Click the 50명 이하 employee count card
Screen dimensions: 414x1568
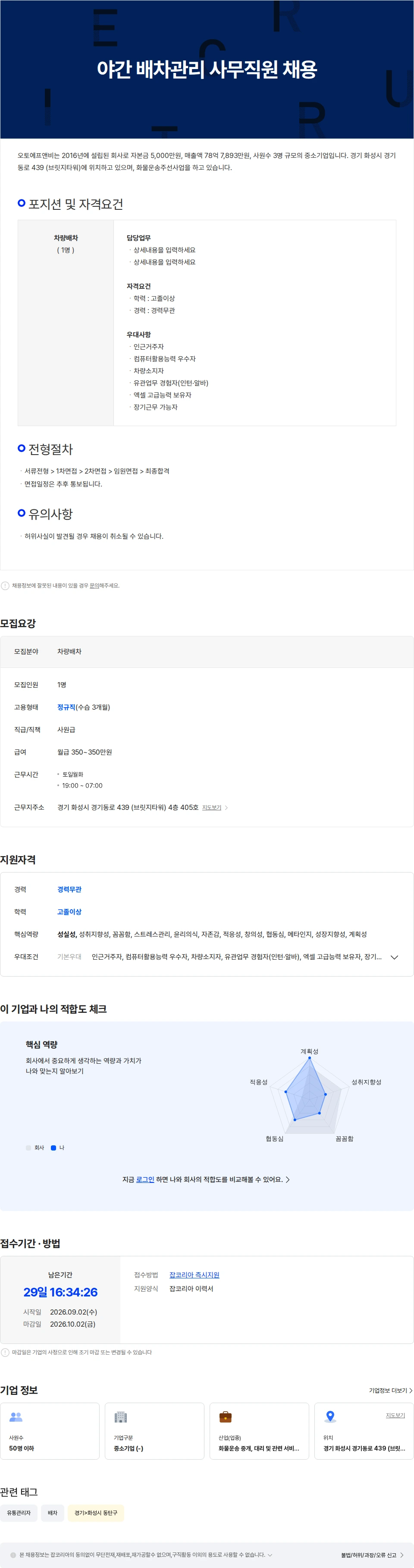(x=50, y=1431)
